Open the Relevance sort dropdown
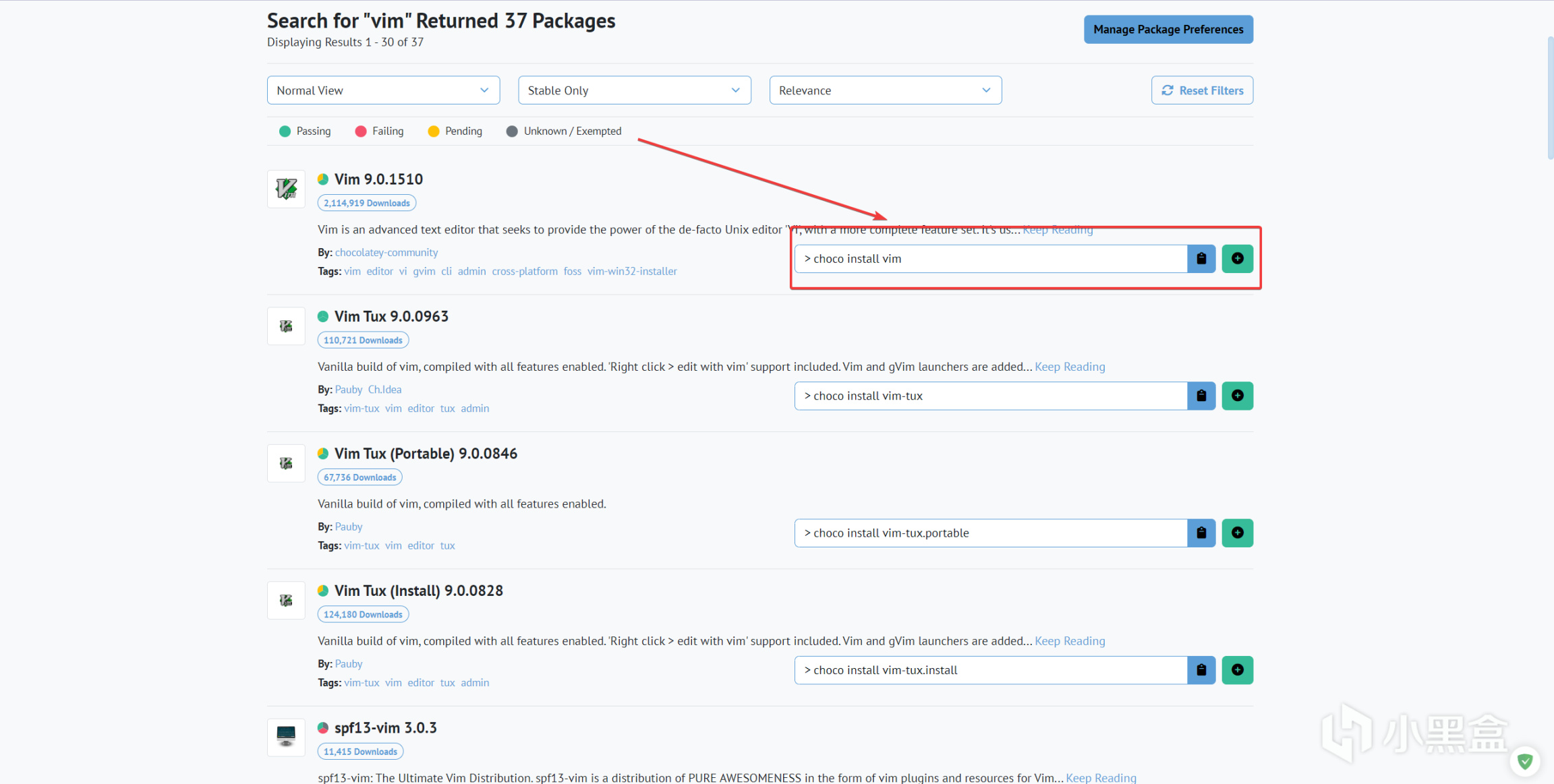Image resolution: width=1554 pixels, height=784 pixels. [885, 90]
